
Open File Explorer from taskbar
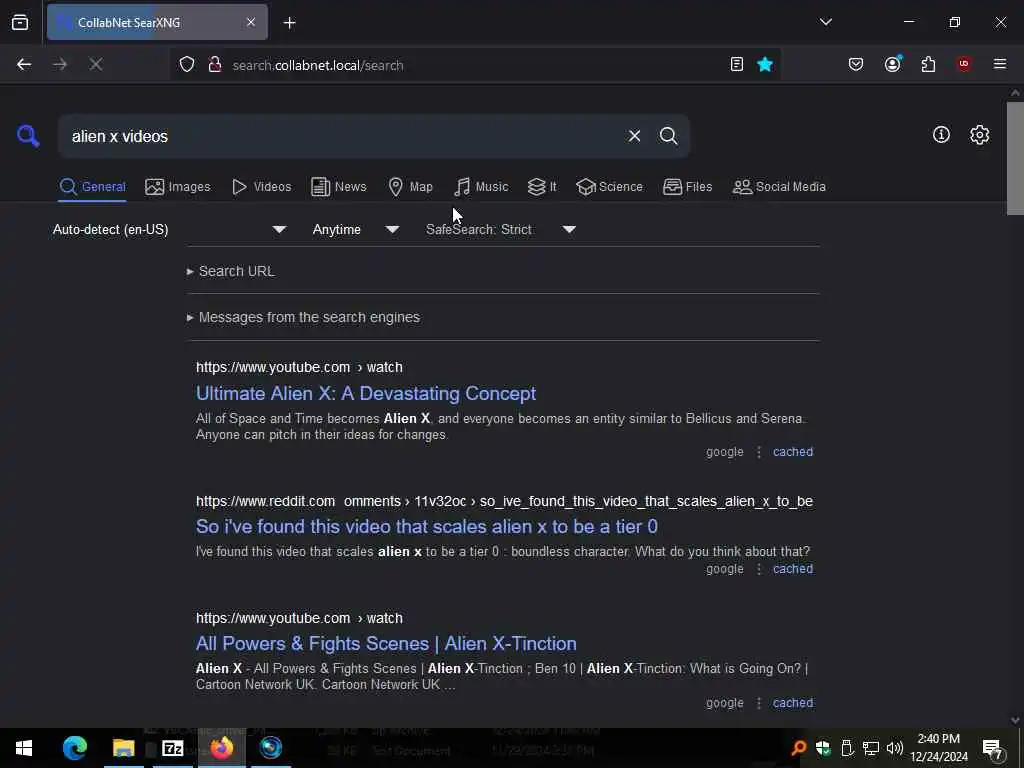tap(123, 748)
